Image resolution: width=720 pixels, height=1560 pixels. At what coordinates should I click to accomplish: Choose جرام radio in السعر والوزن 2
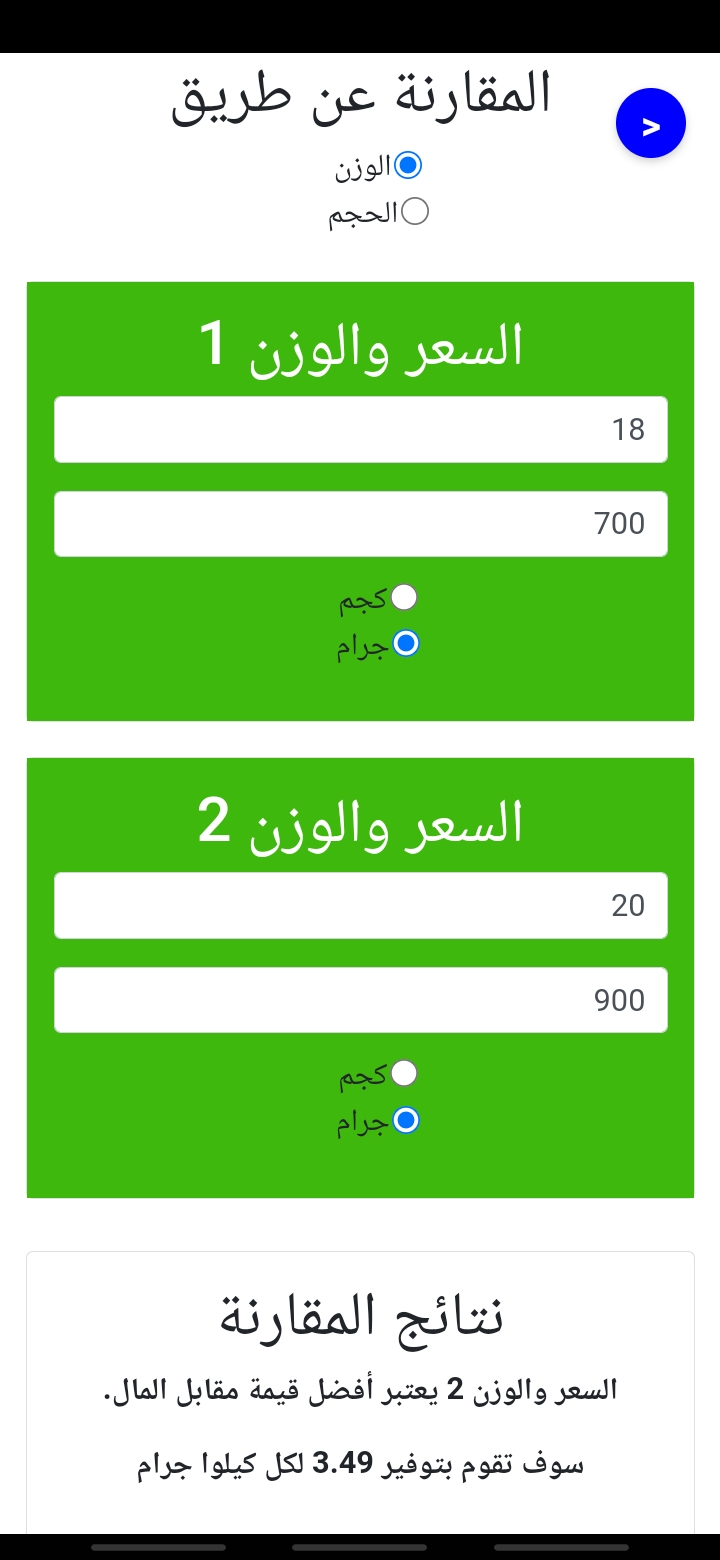point(405,1121)
